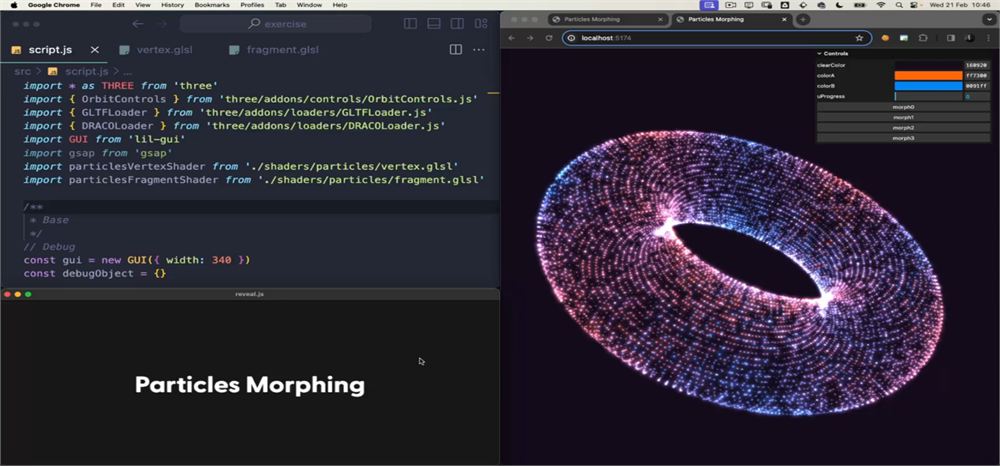
Task: Click the menu bar date and time
Action: click(x=960, y=5)
